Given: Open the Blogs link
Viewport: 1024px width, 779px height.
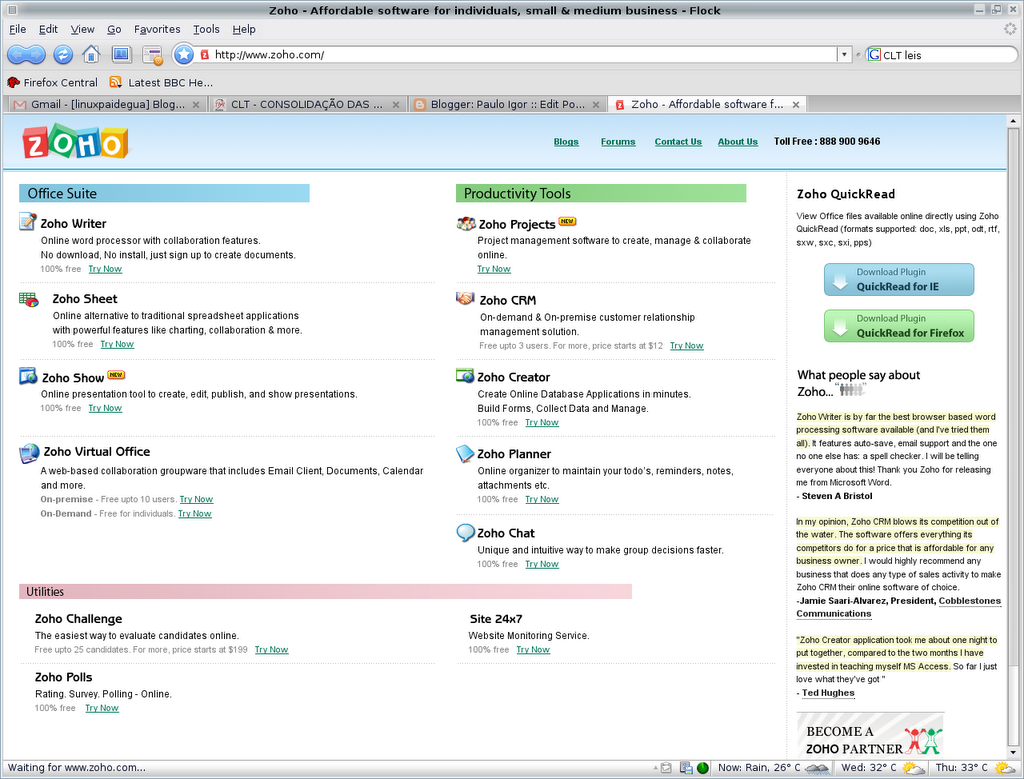Looking at the screenshot, I should click(x=566, y=142).
